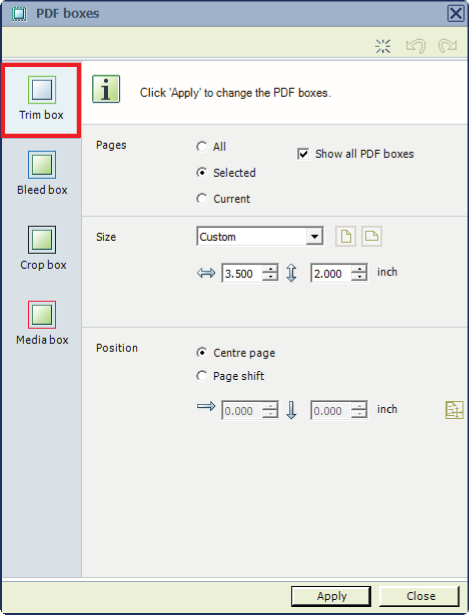Click the grid icon beside position offsets

pyautogui.click(x=454, y=410)
